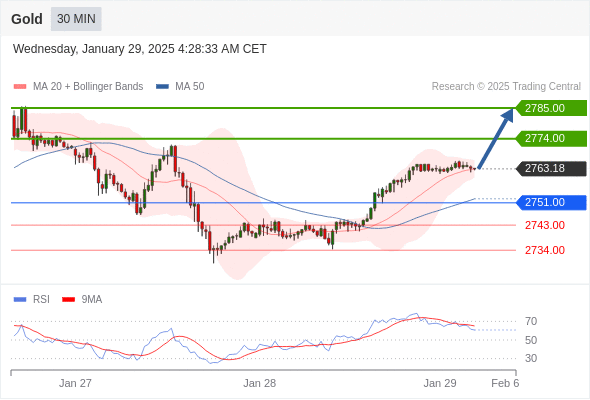Click the 2734.00 support price label
The width and height of the screenshot is (590, 400).
coord(544,250)
